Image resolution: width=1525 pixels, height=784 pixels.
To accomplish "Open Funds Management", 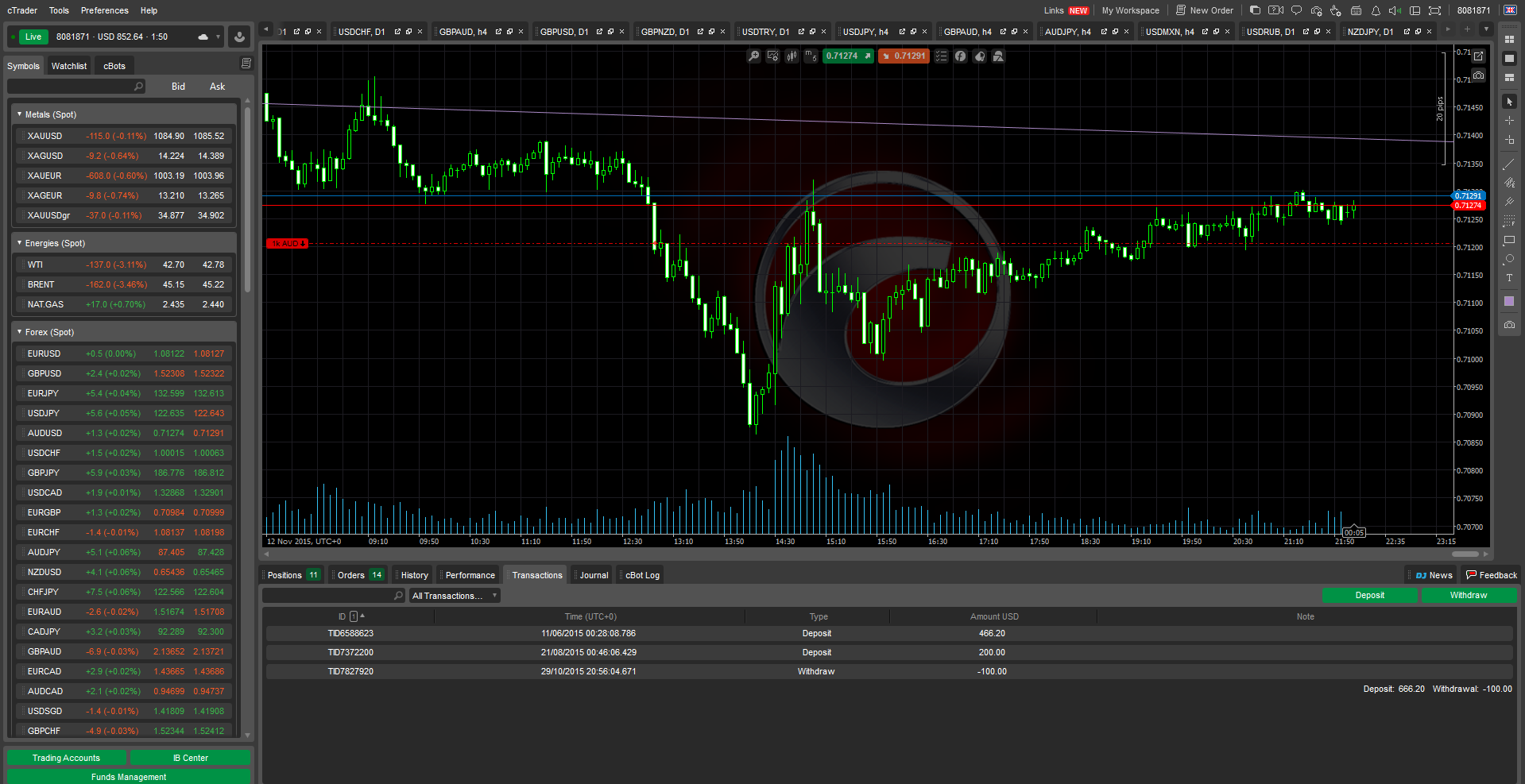I will [129, 777].
